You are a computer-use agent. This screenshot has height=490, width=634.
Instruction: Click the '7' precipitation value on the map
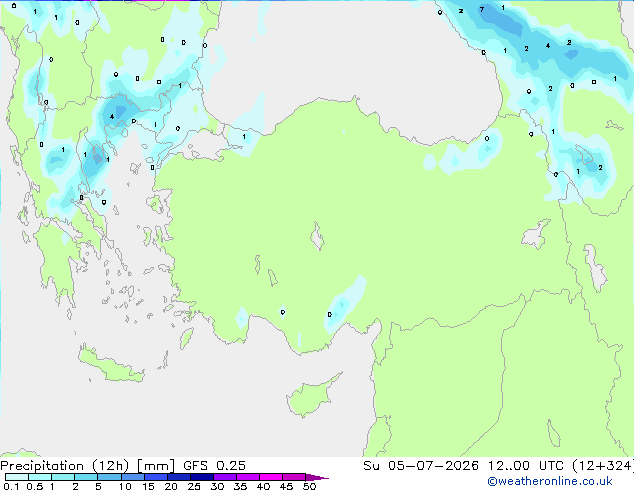482,9
